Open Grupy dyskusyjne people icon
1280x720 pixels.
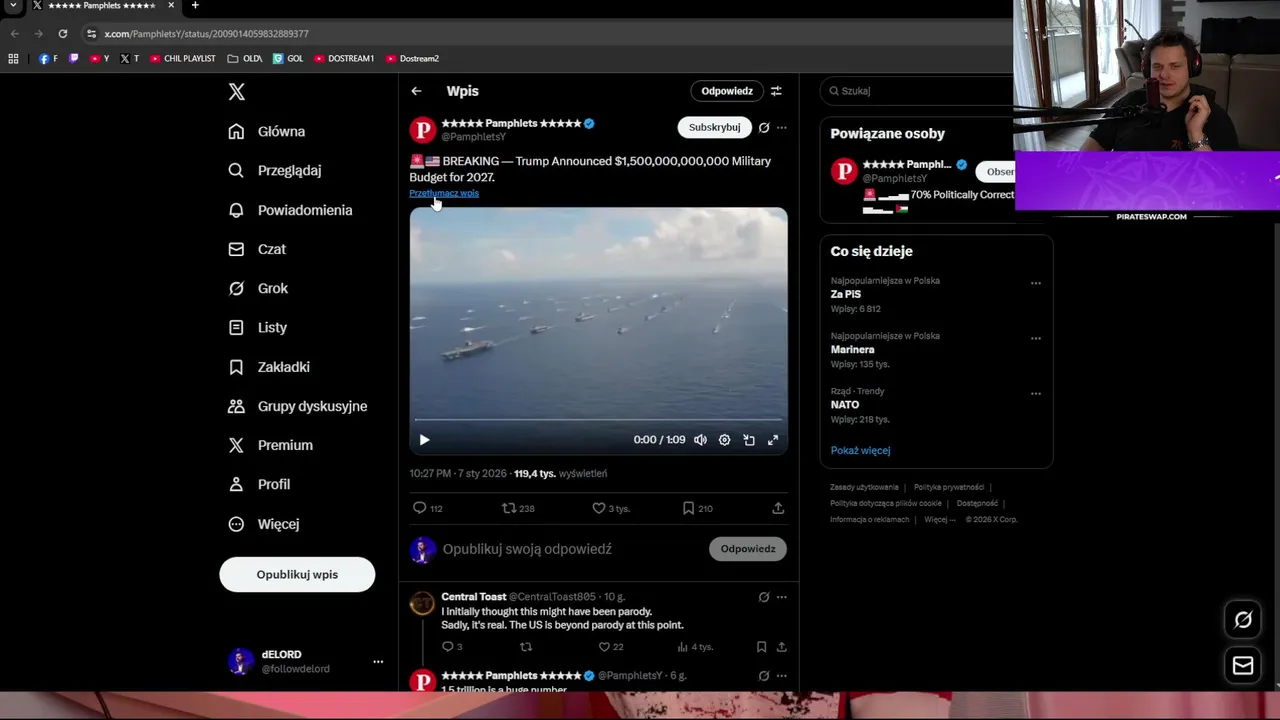pos(236,406)
